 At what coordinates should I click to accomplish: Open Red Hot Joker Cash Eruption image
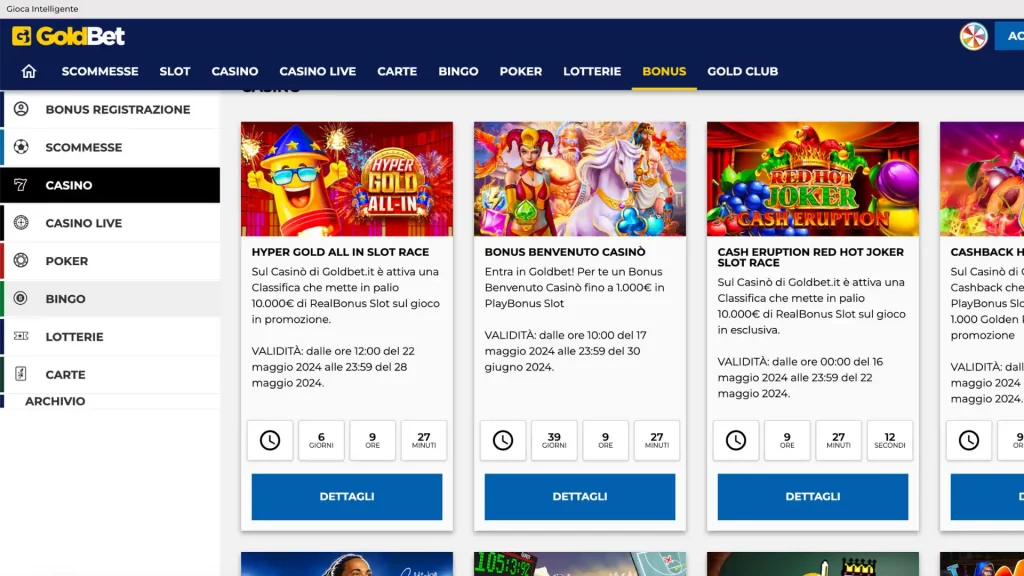tap(812, 179)
